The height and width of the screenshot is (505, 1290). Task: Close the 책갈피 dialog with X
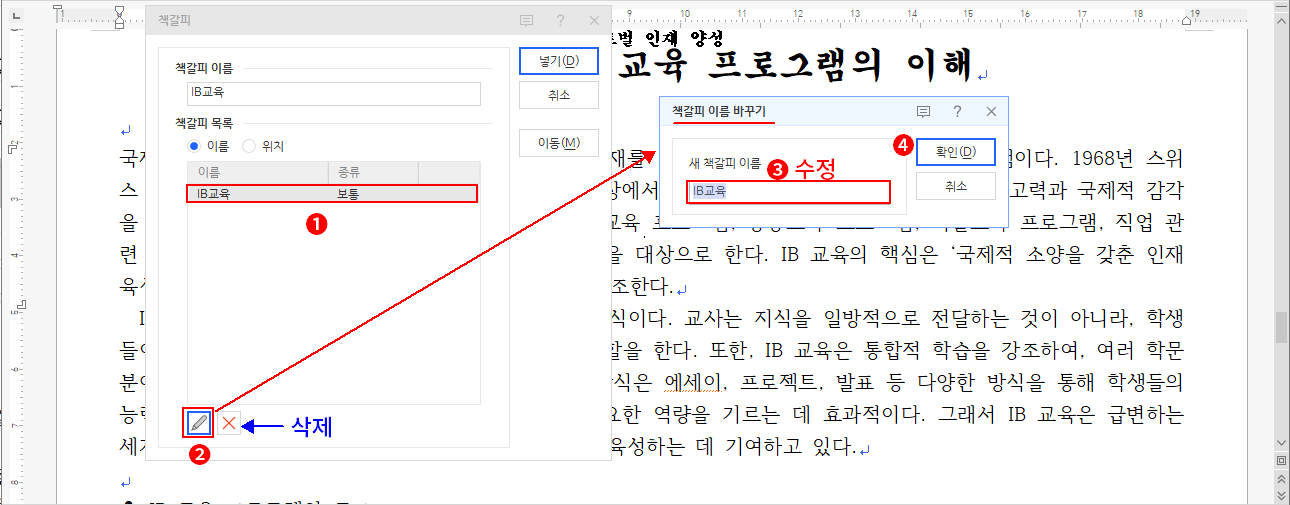[x=594, y=20]
